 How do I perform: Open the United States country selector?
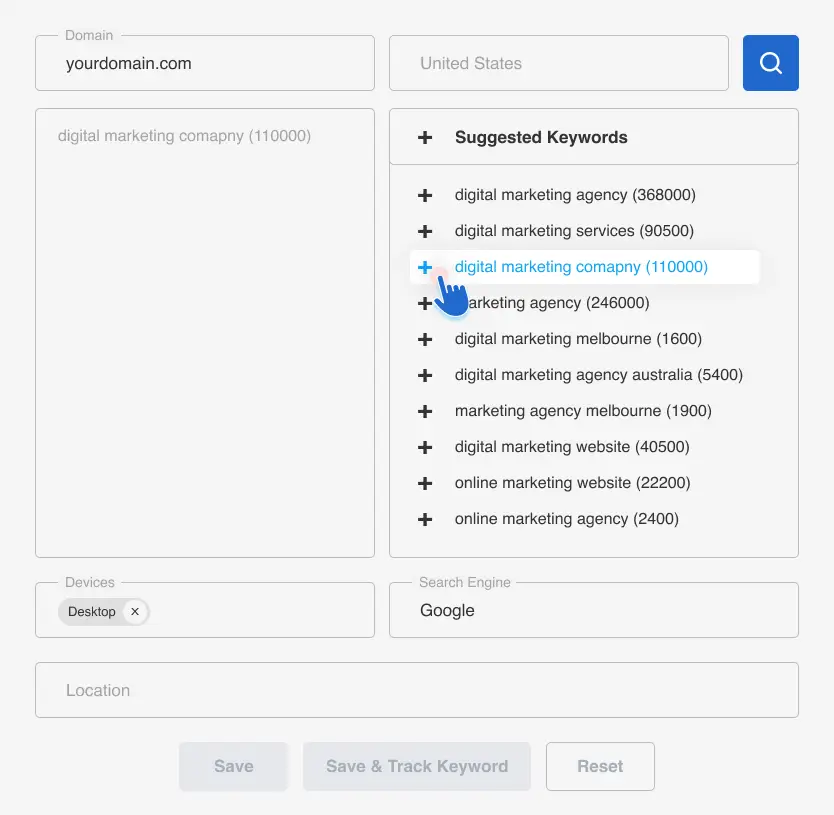(x=558, y=62)
